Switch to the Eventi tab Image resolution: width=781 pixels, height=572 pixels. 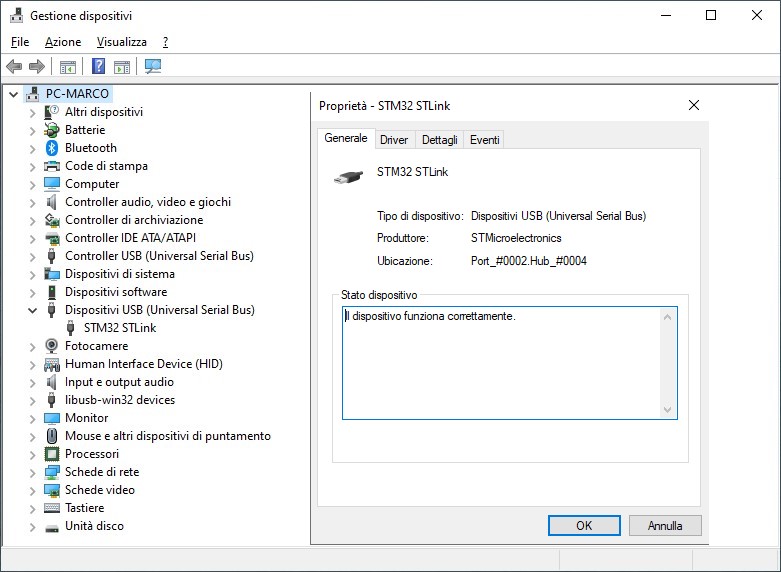pyautogui.click(x=484, y=140)
